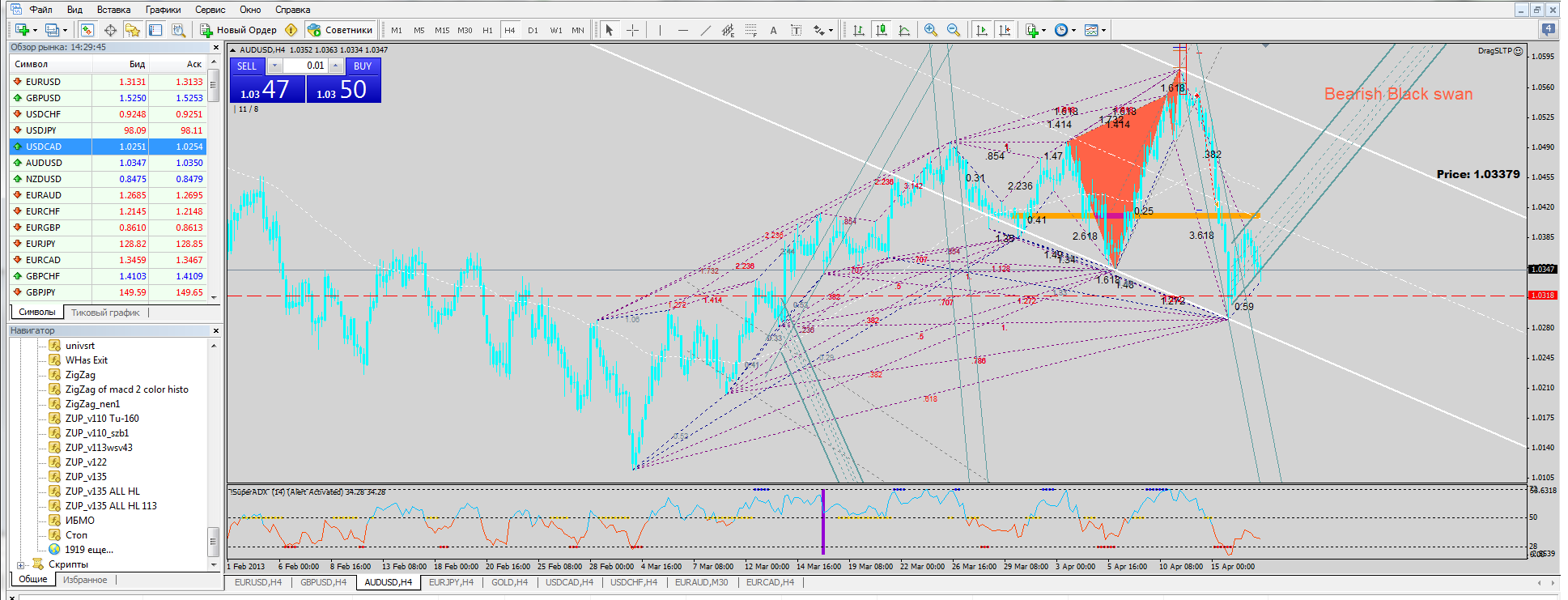
Task: Switch chart to M15 timeframe
Action: 442,30
